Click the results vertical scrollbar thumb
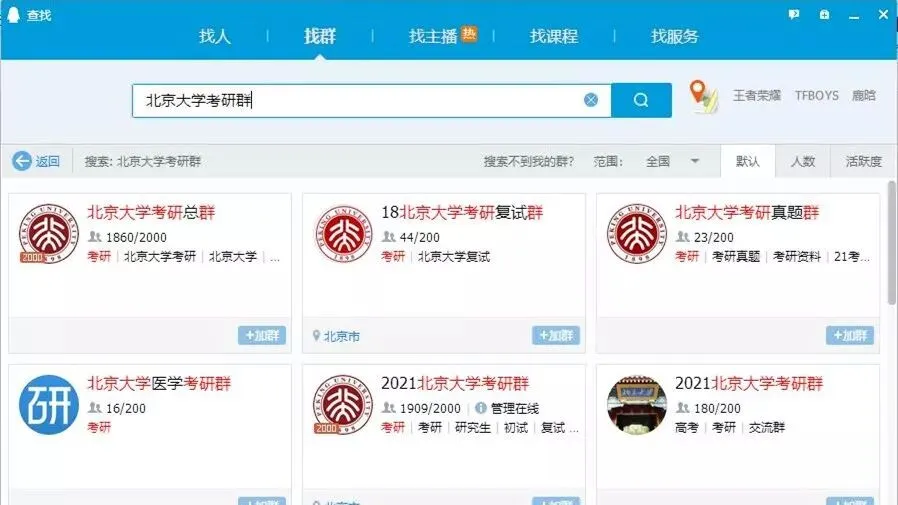 click(x=892, y=243)
